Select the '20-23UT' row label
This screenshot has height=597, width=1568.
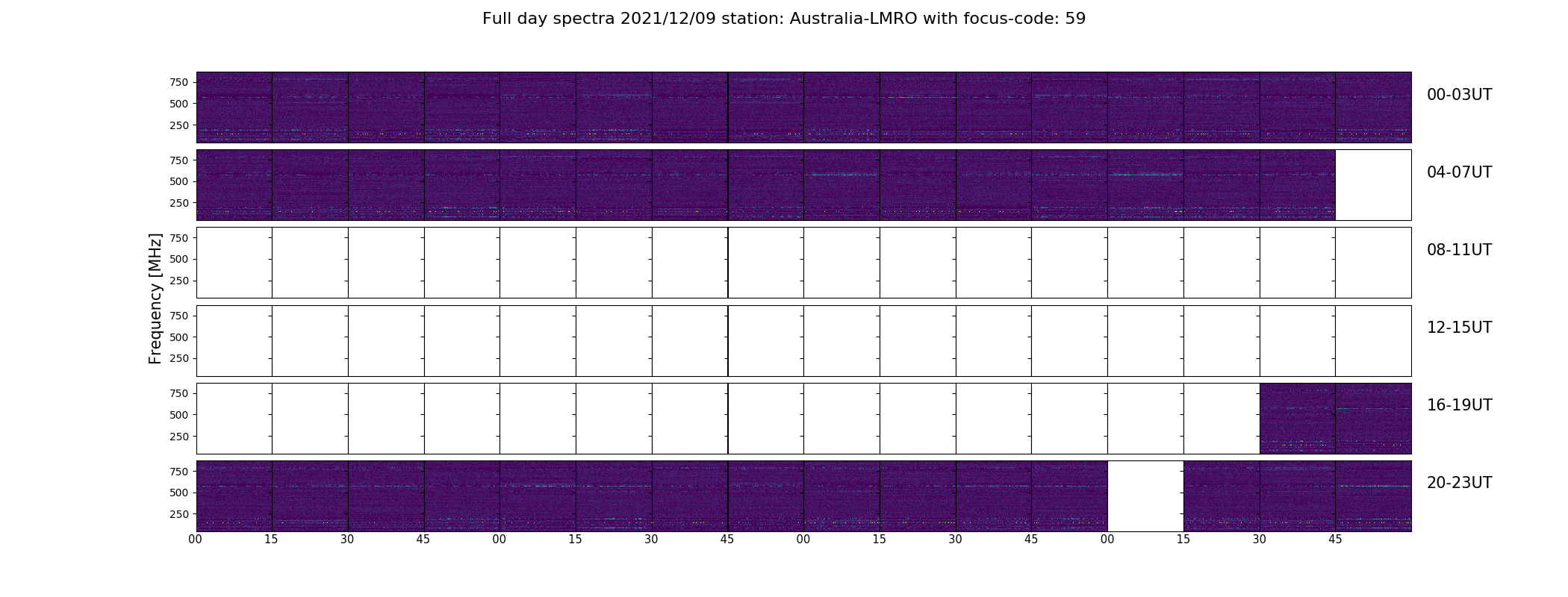click(1459, 483)
